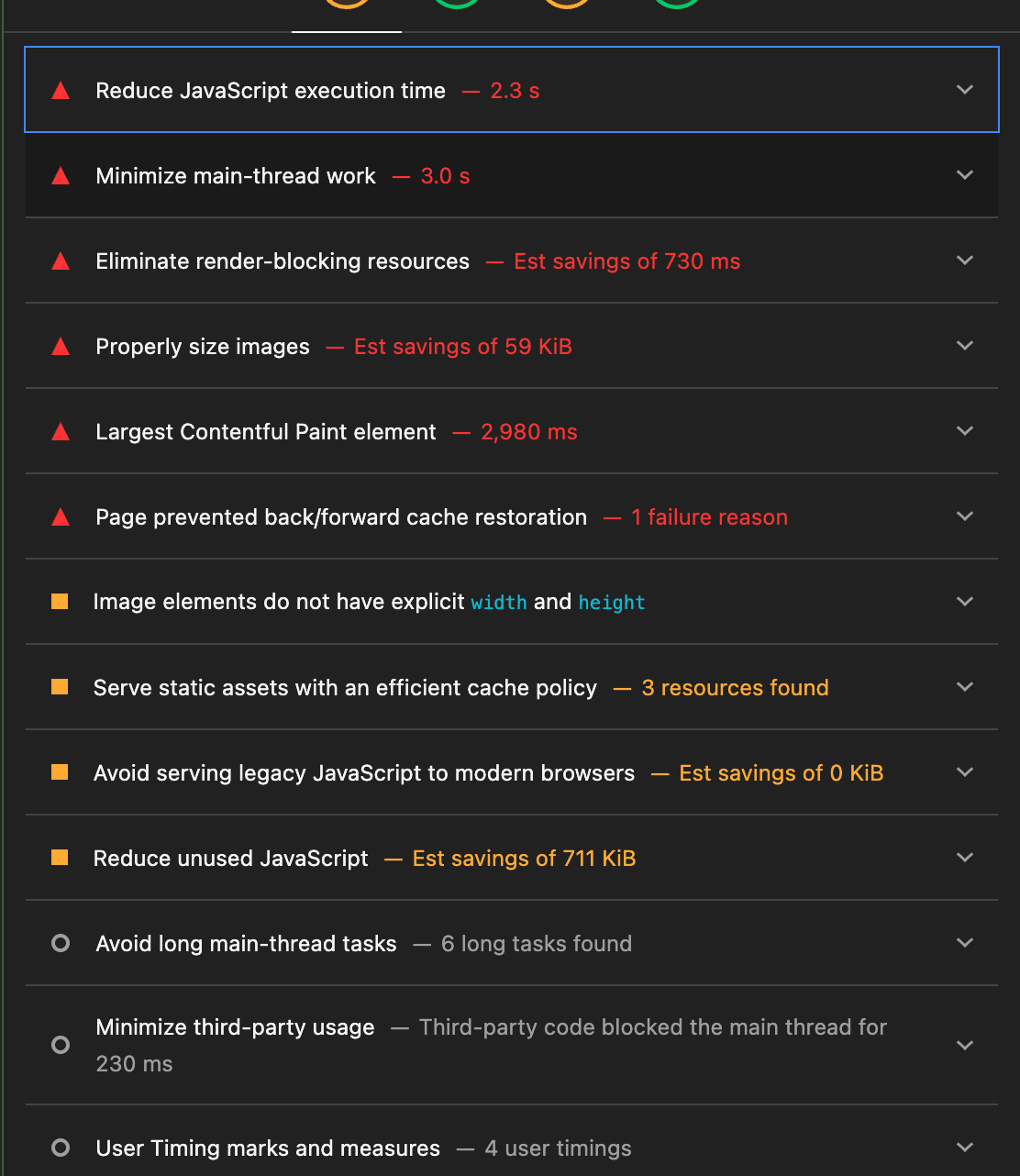This screenshot has width=1020, height=1176.
Task: Click the warning triangle for Eliminate render-blocking resources
Action: point(61,261)
